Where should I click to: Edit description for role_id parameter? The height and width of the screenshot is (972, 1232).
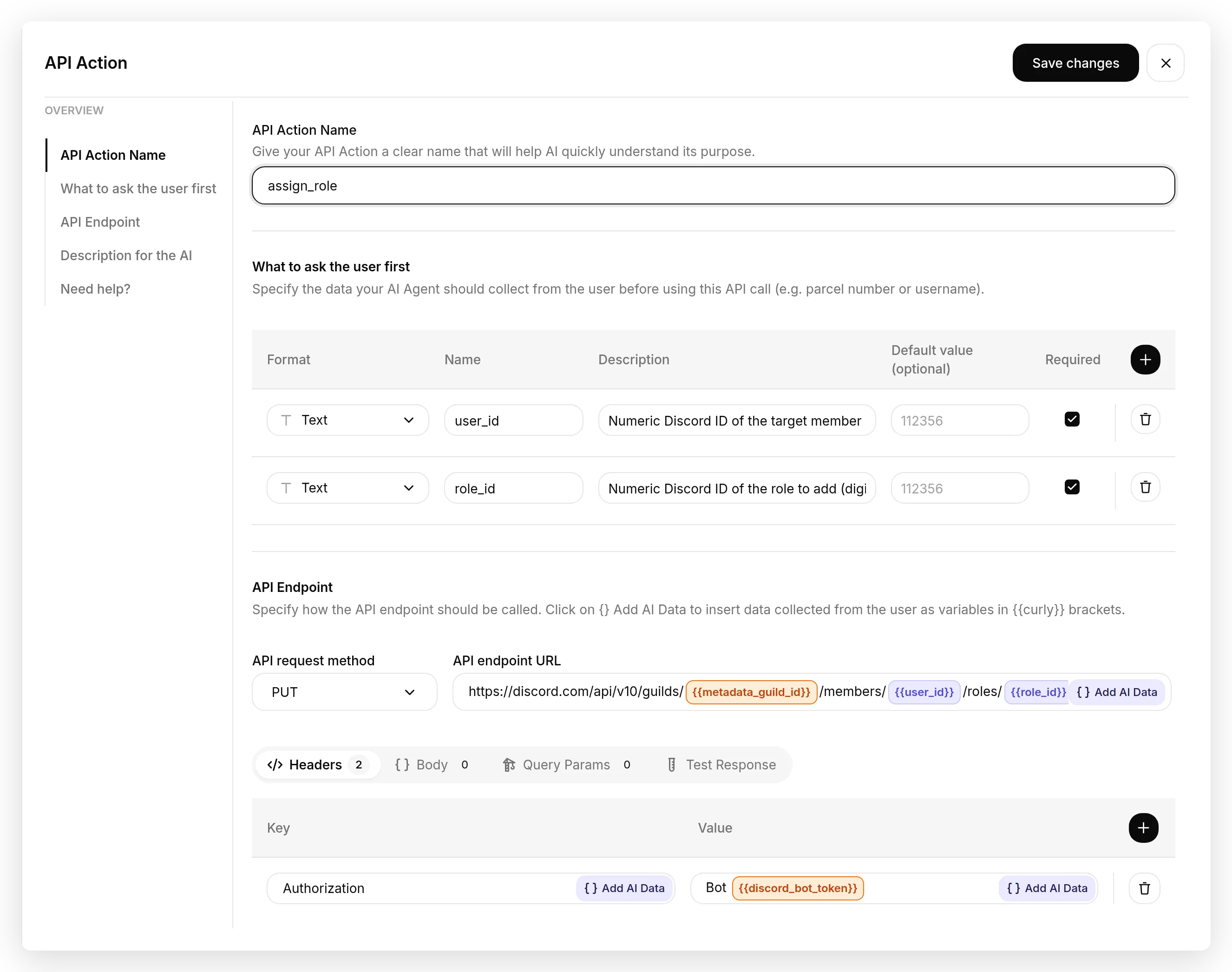(736, 488)
